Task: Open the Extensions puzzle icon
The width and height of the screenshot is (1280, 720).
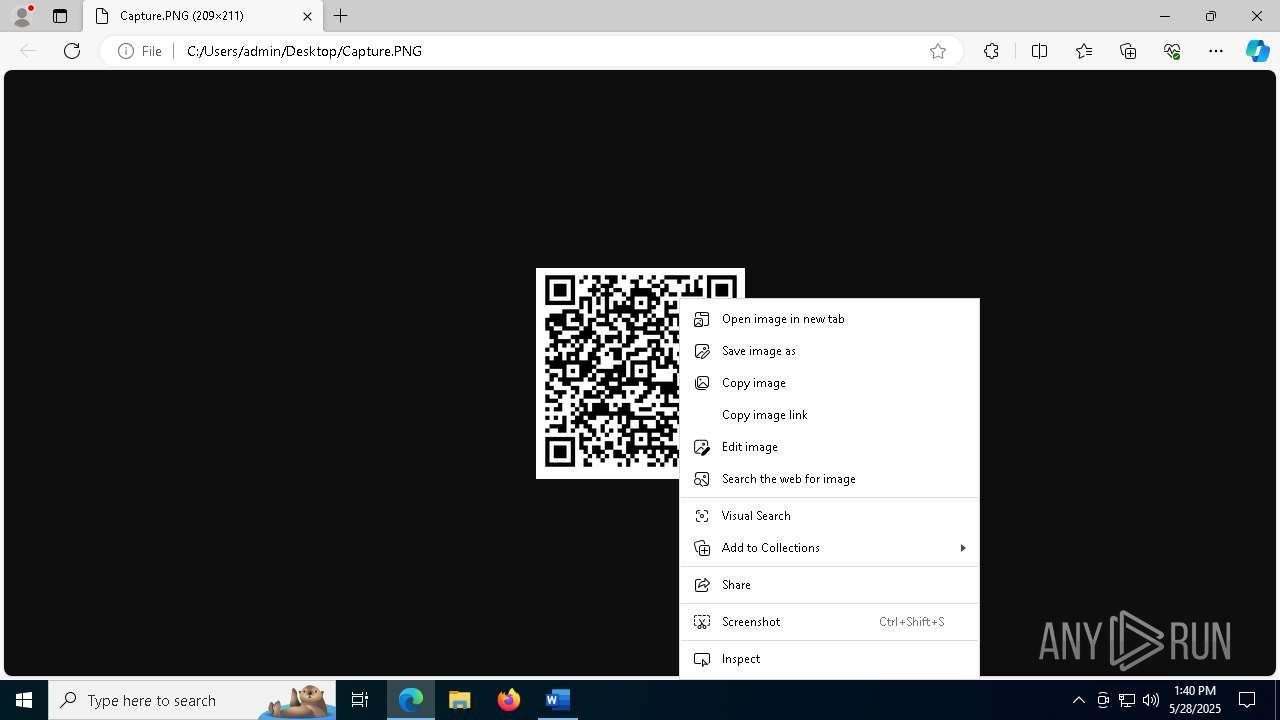Action: click(x=991, y=51)
